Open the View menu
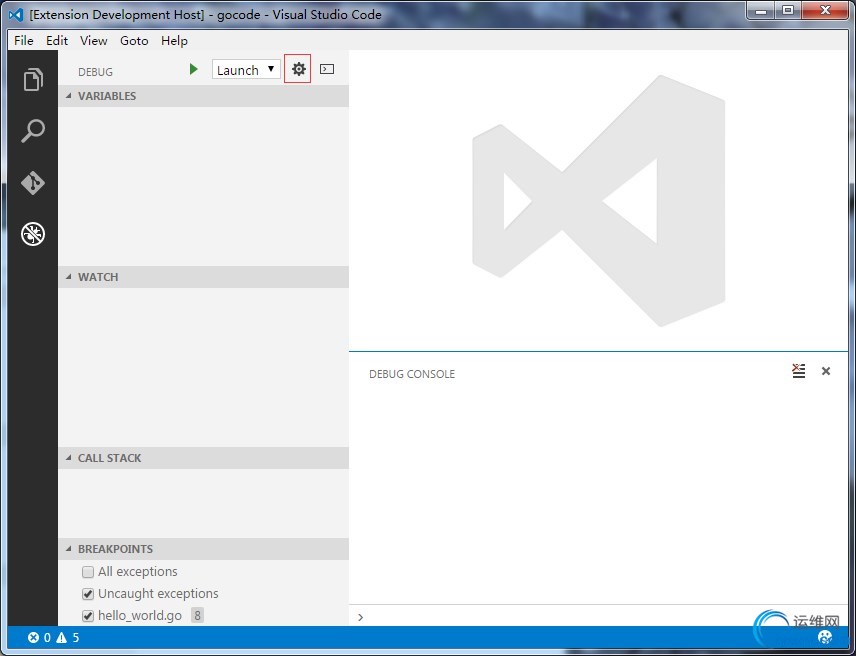The height and width of the screenshot is (656, 856). 93,41
